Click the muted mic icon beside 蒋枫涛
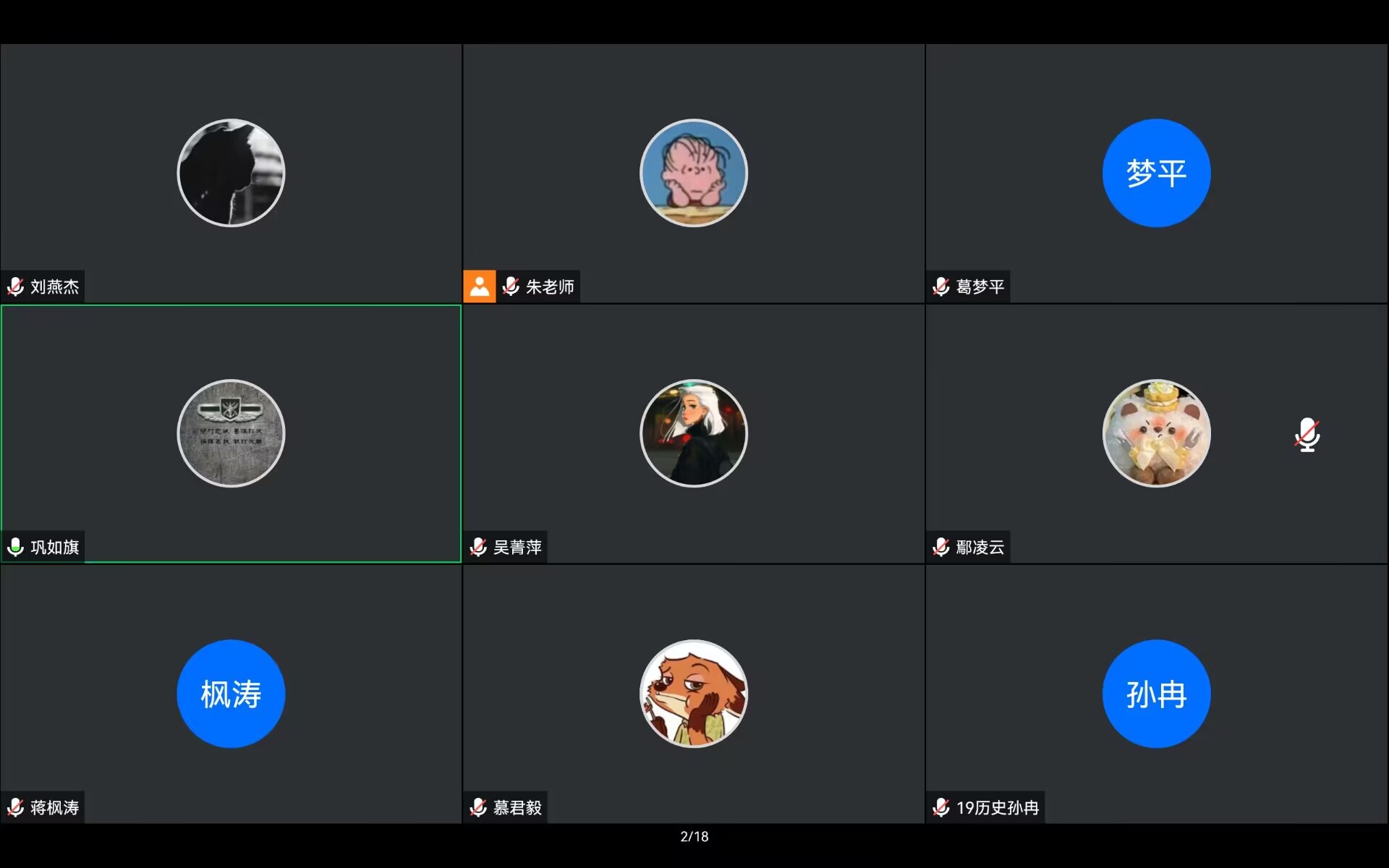 [15, 807]
